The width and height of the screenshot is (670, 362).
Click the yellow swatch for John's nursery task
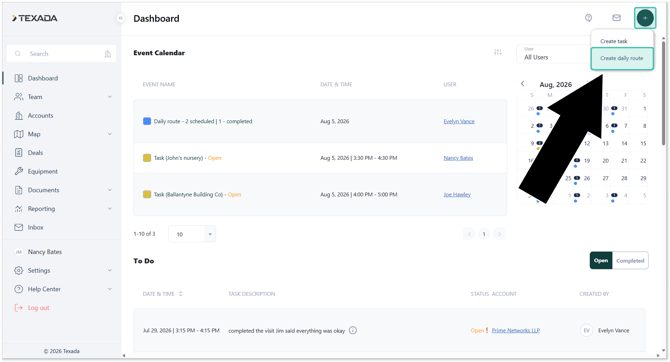point(147,158)
